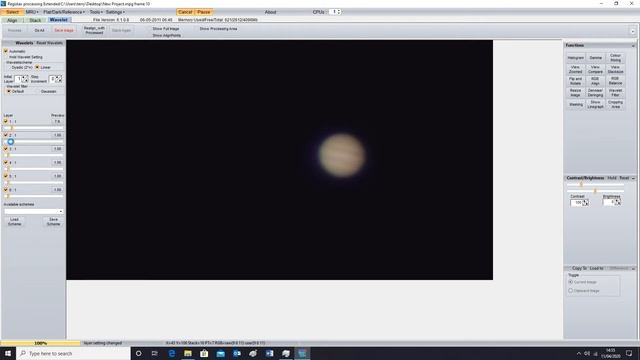Click the layer 2 wavelet slider handle
The height and width of the screenshot is (360, 640).
11,142
